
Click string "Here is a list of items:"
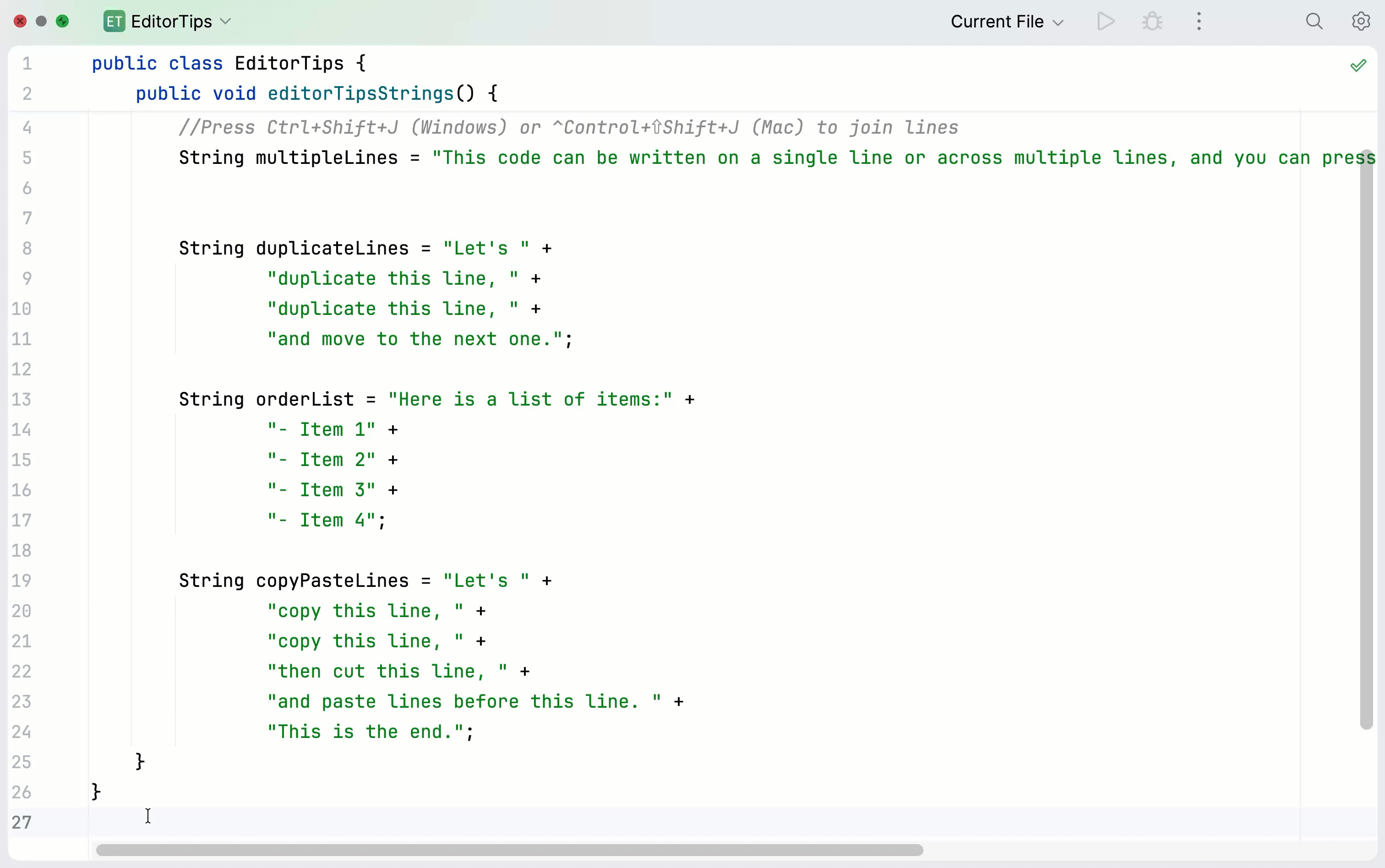(x=530, y=400)
